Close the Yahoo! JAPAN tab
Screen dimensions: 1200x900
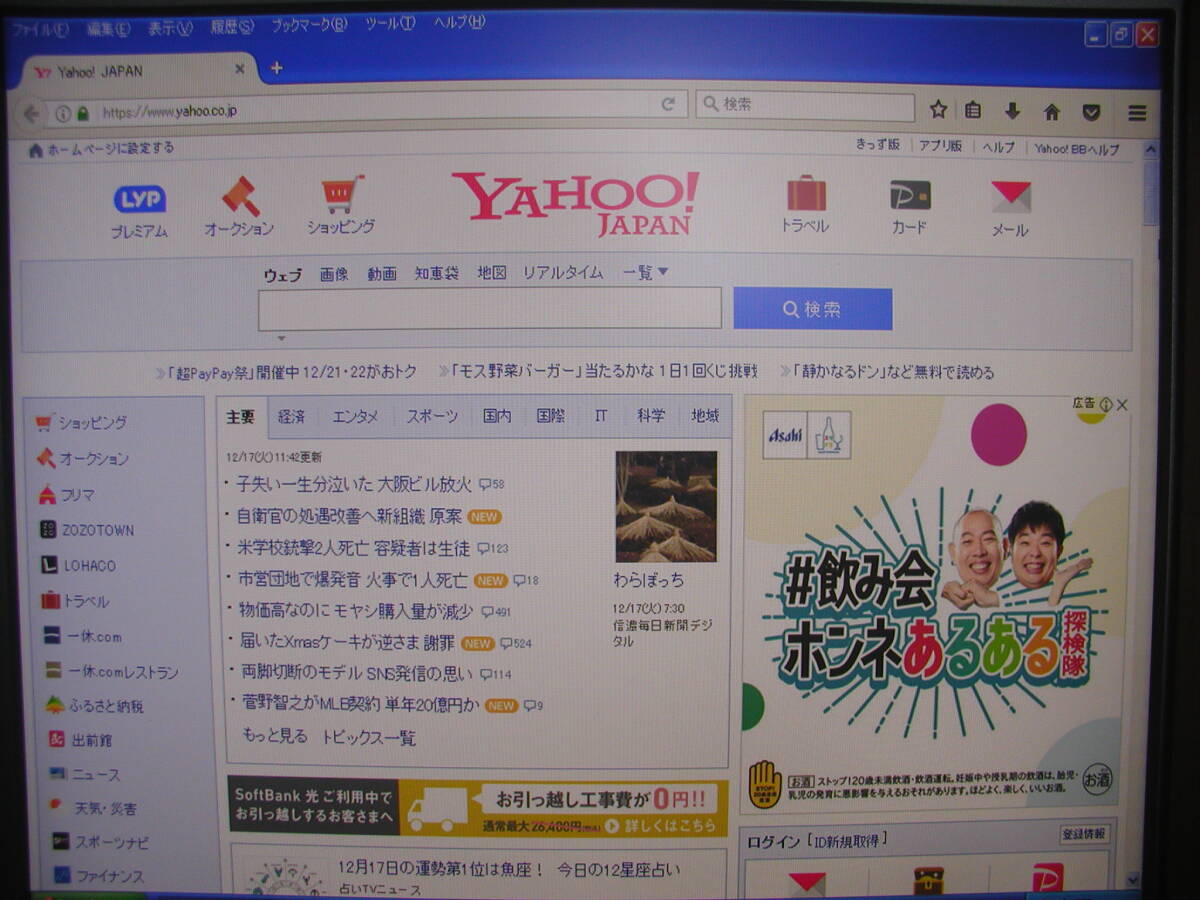click(x=240, y=69)
